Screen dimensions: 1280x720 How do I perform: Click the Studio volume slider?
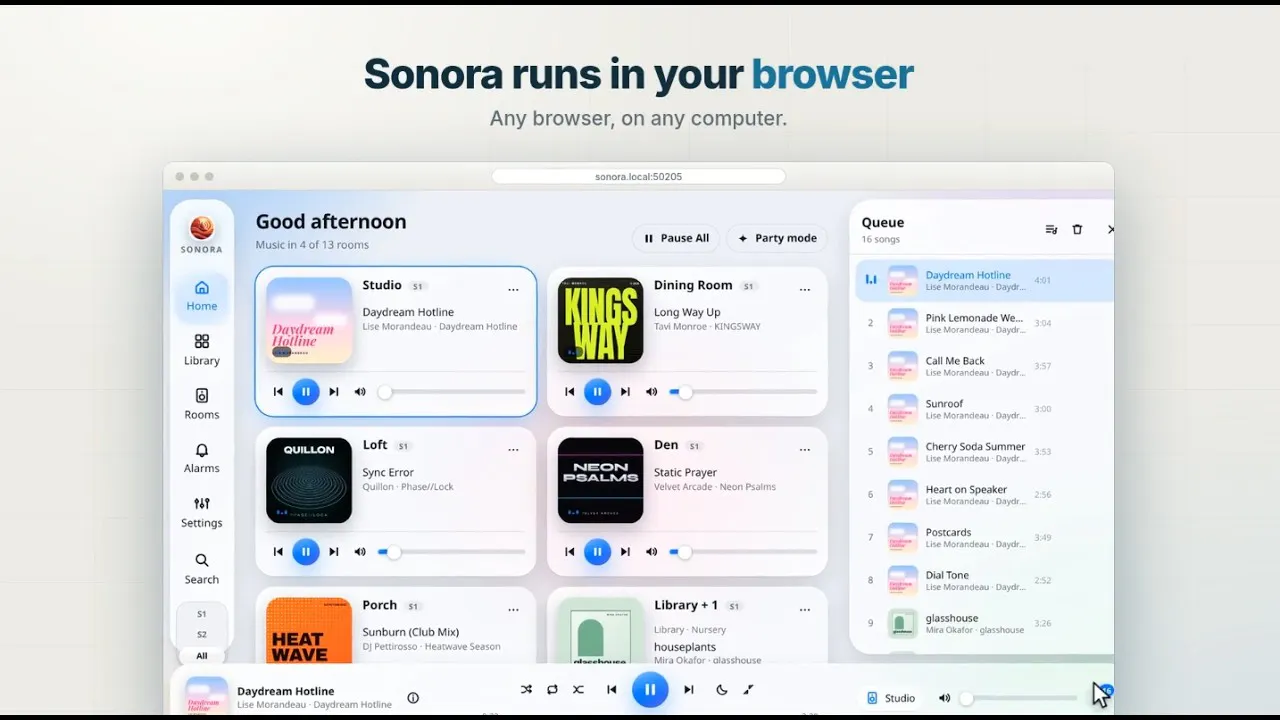pos(451,392)
